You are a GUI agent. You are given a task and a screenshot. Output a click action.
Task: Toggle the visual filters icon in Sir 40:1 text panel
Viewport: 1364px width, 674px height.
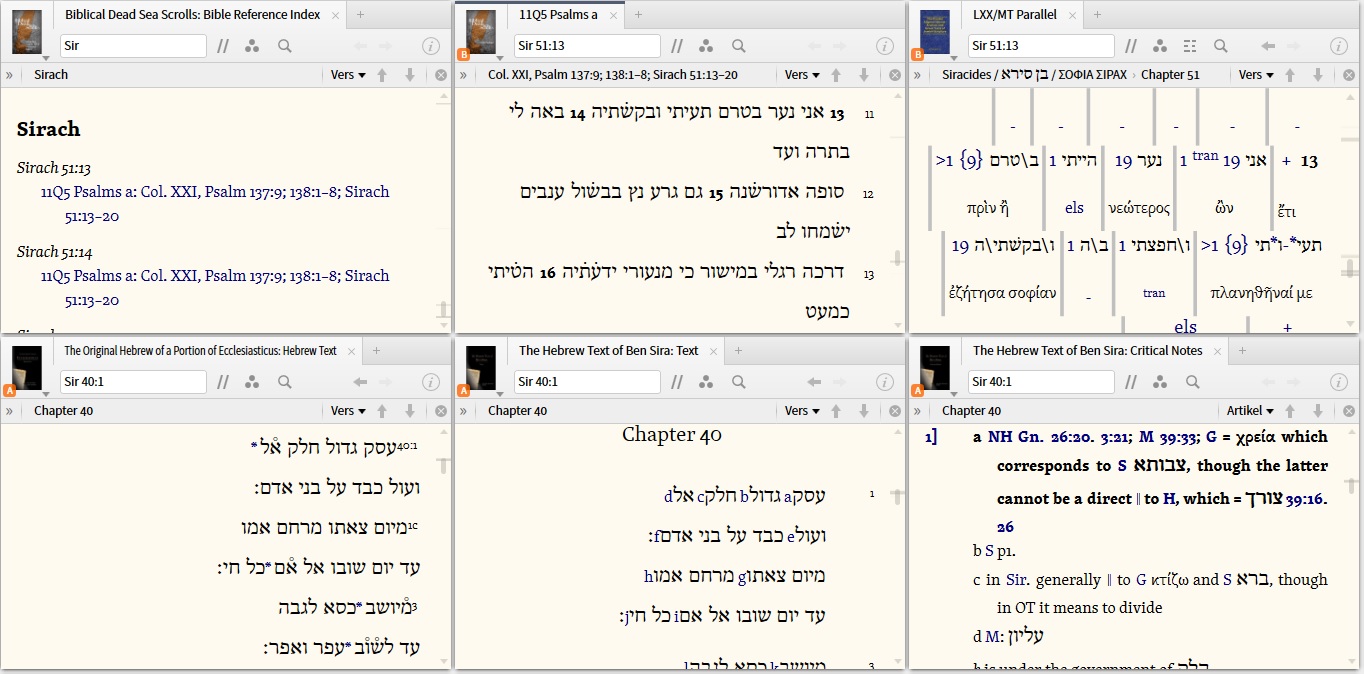706,382
